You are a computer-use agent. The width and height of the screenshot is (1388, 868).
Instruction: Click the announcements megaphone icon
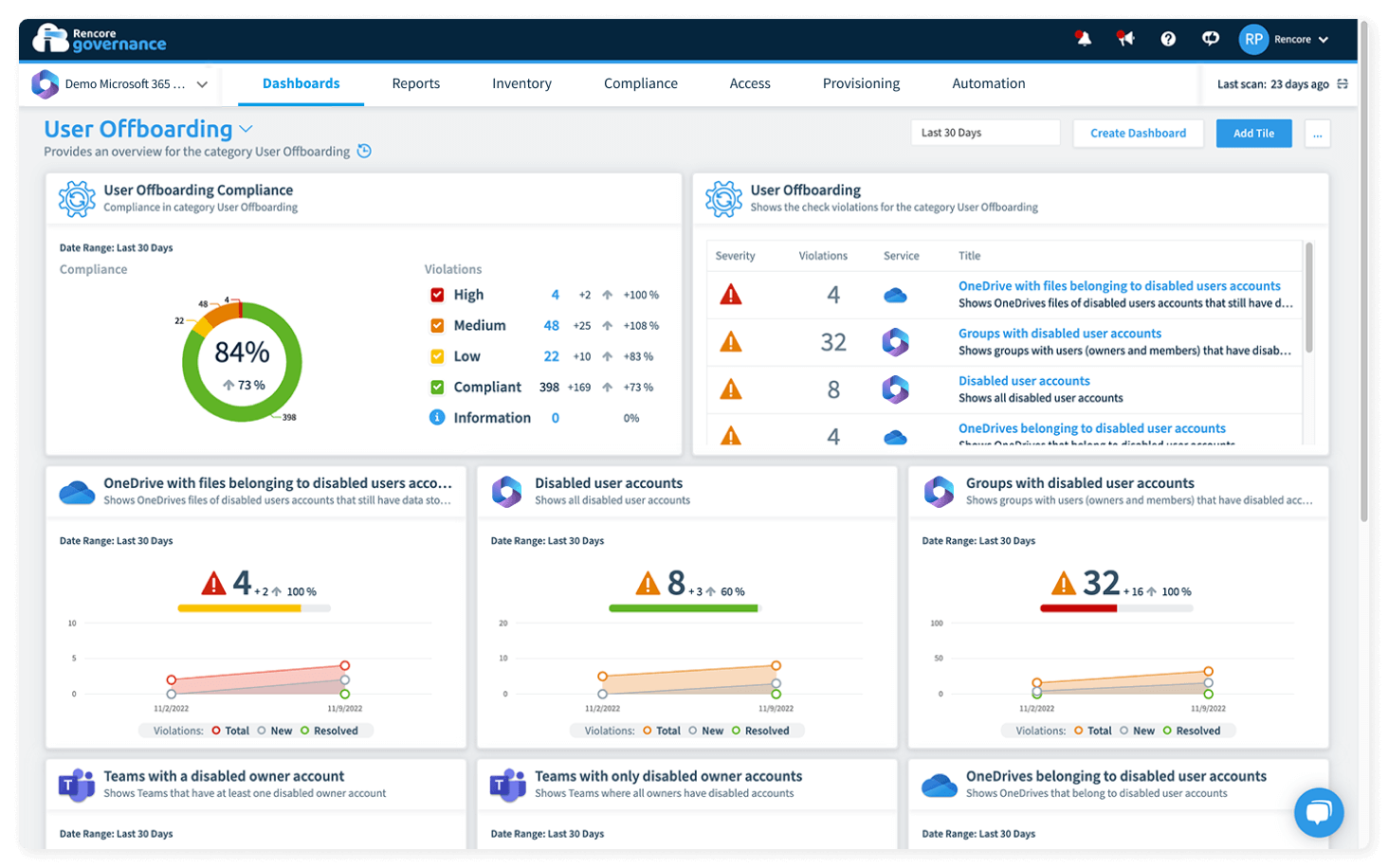[x=1125, y=38]
